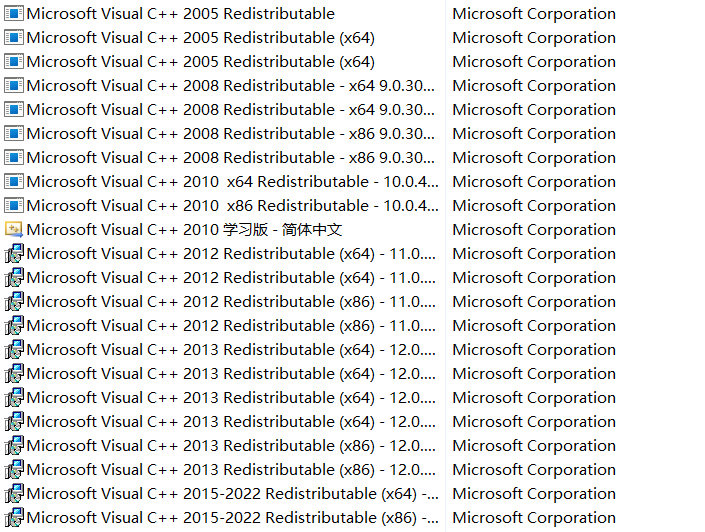
Task: Click icon for Visual C++ 2015-2022 Redistributable (x64)
Action: (x=13, y=493)
